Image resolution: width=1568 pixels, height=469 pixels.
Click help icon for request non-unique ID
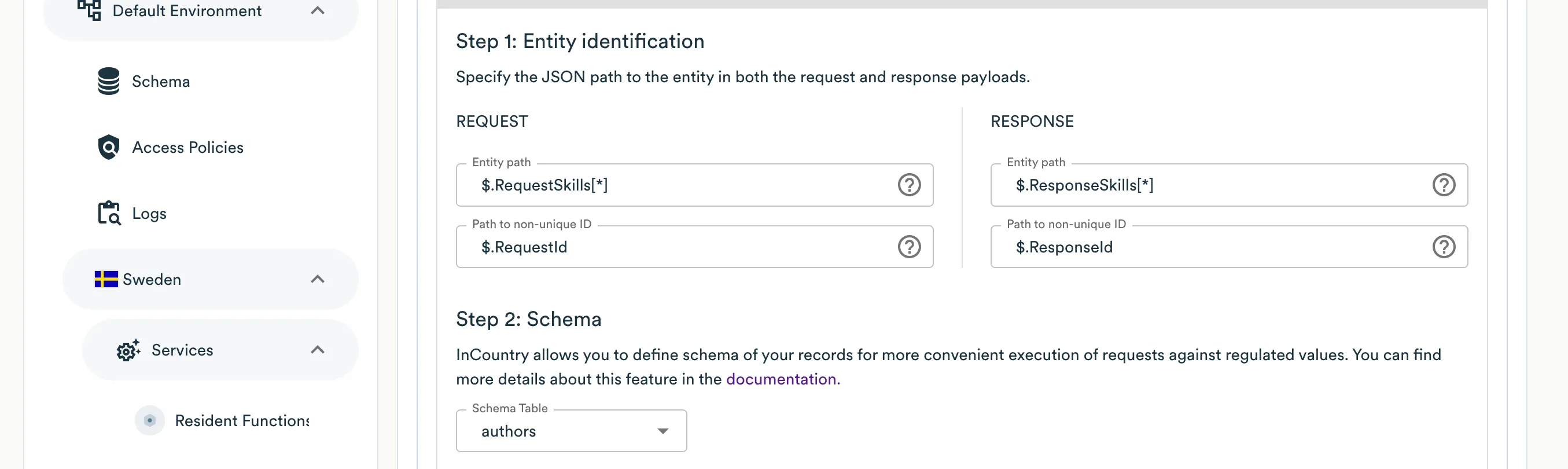point(909,247)
